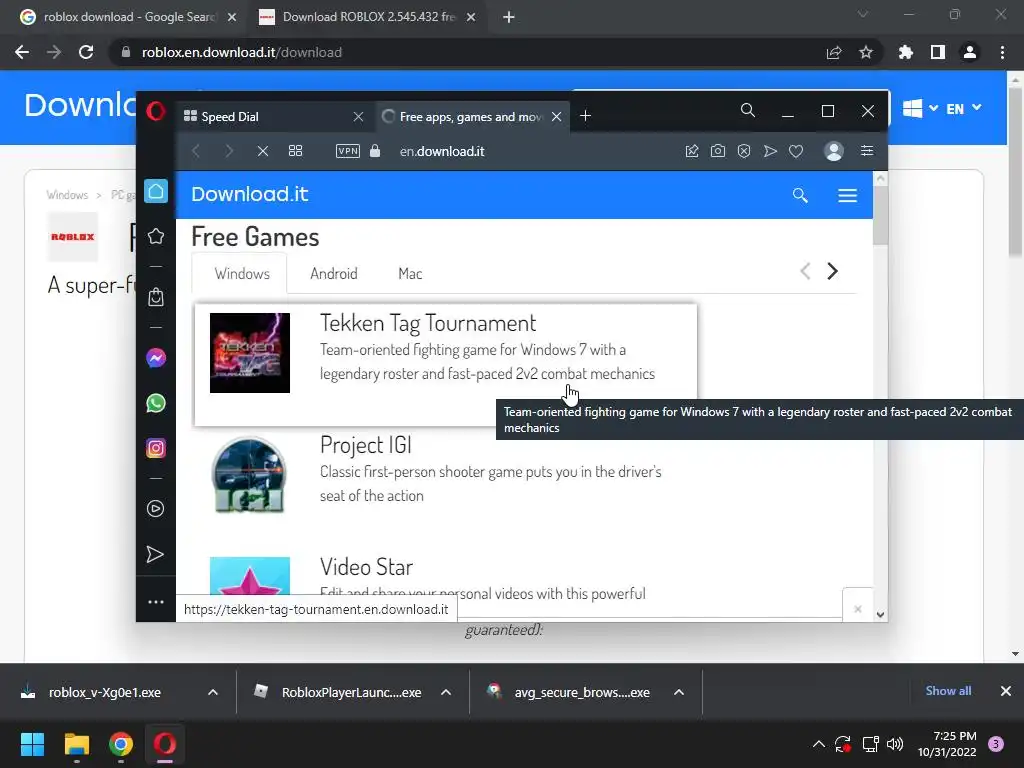Click Project IGI game thumbnail

tap(249, 475)
